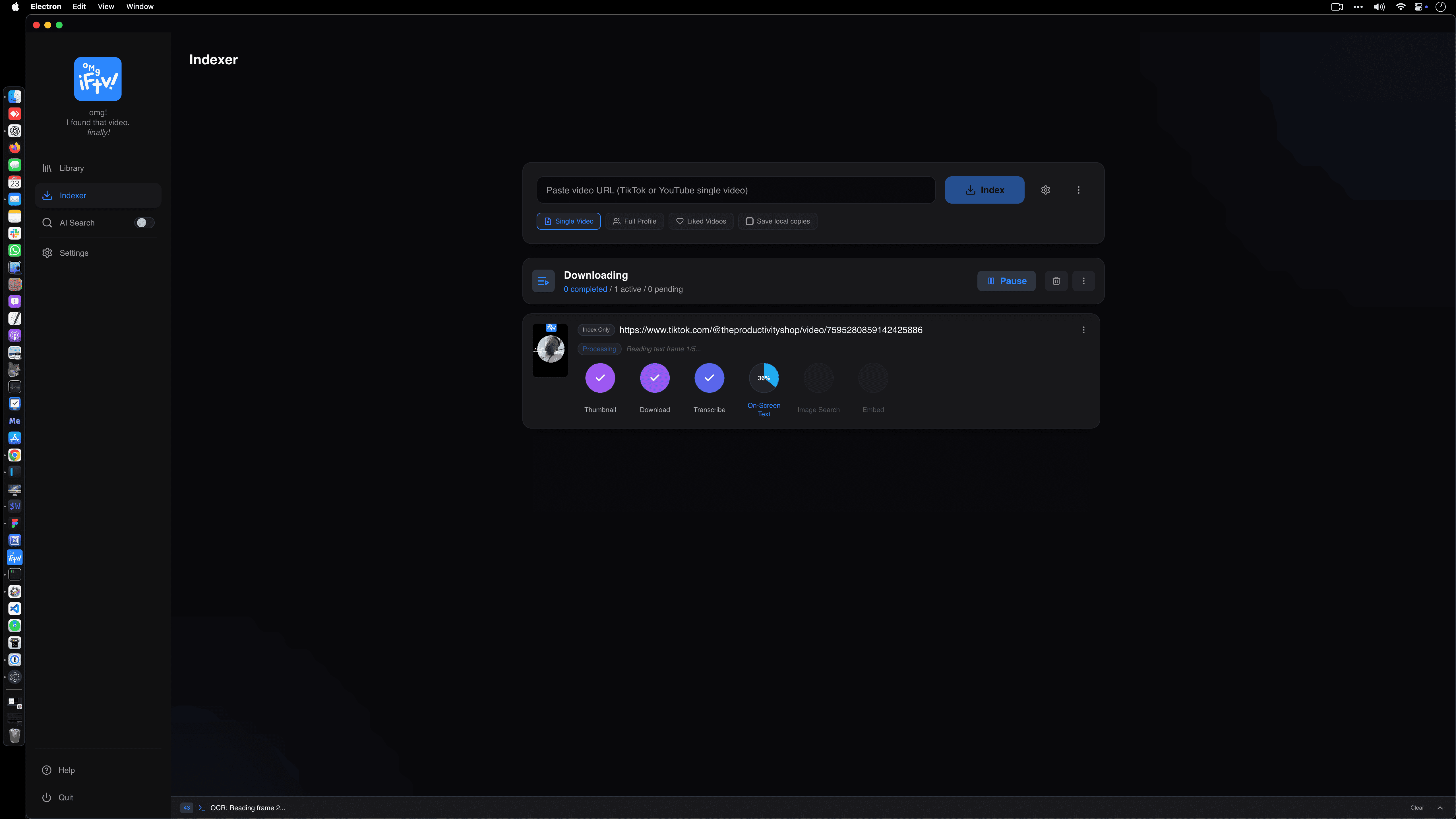
Task: Select the Liked Videos mode
Action: (x=701, y=221)
